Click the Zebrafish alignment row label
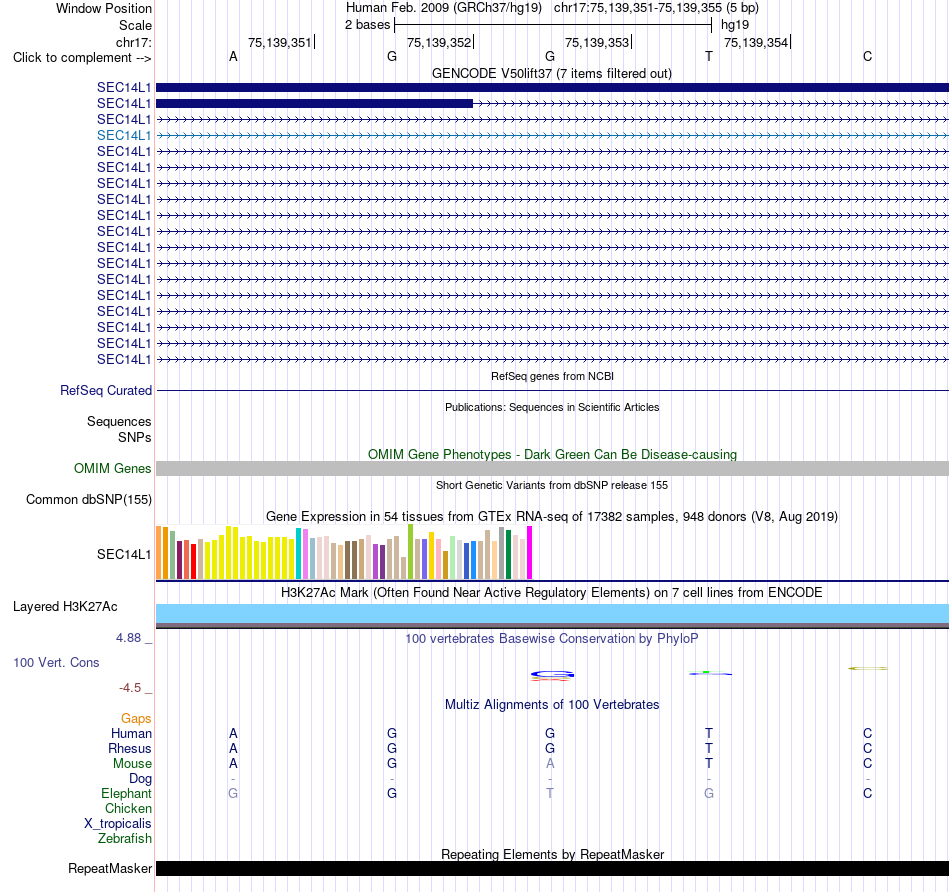Image resolution: width=950 pixels, height=892 pixels. pyautogui.click(x=125, y=838)
